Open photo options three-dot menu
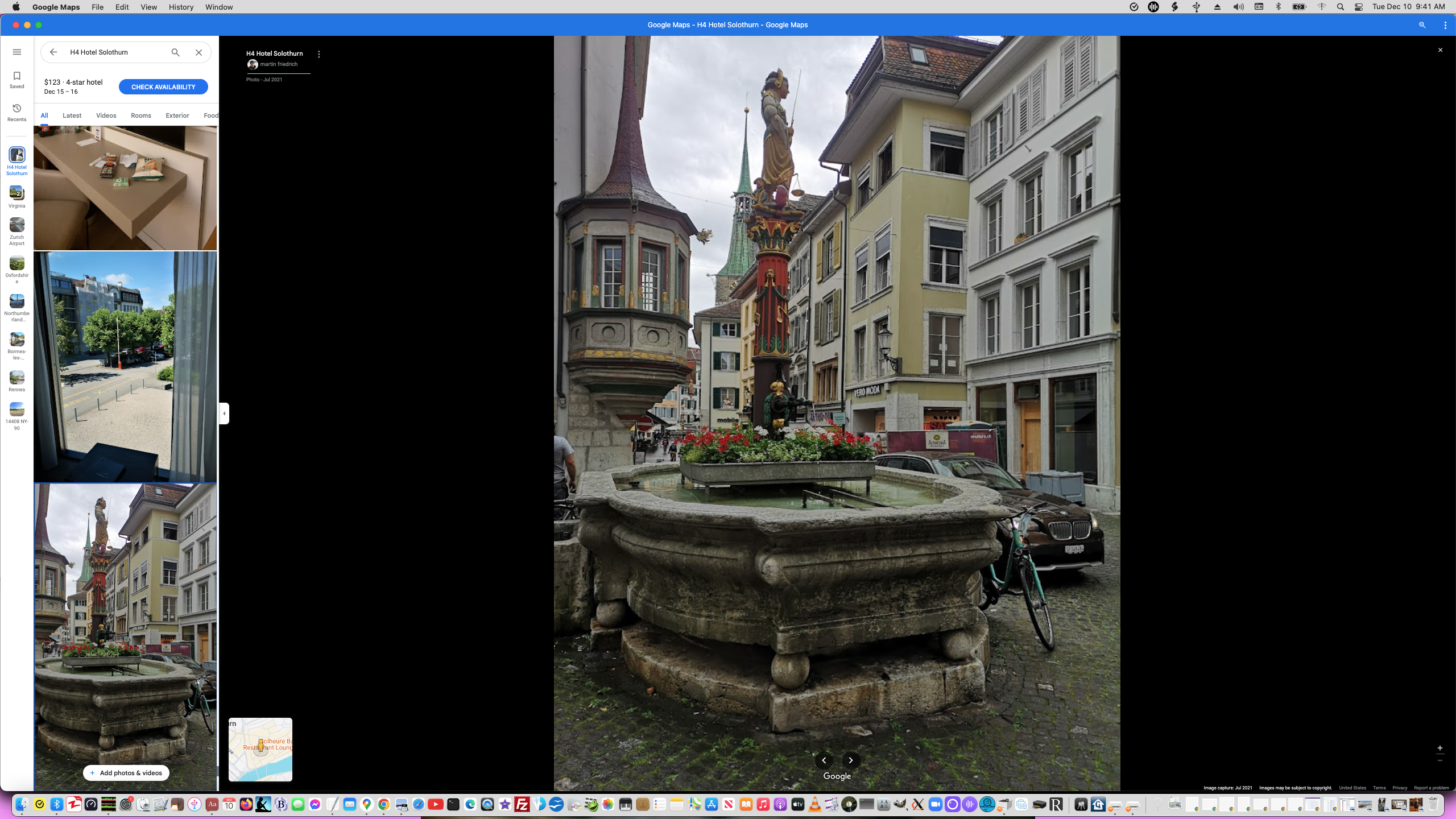Image resolution: width=1456 pixels, height=819 pixels. (x=318, y=55)
